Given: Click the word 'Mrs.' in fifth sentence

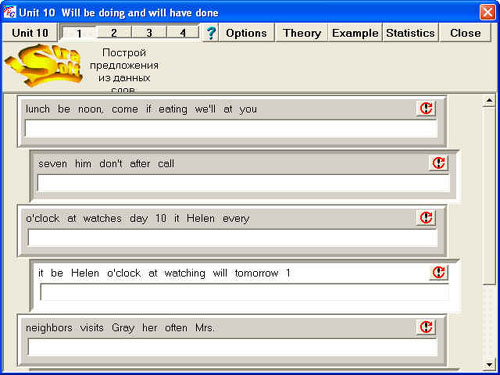Looking at the screenshot, I should coord(205,328).
